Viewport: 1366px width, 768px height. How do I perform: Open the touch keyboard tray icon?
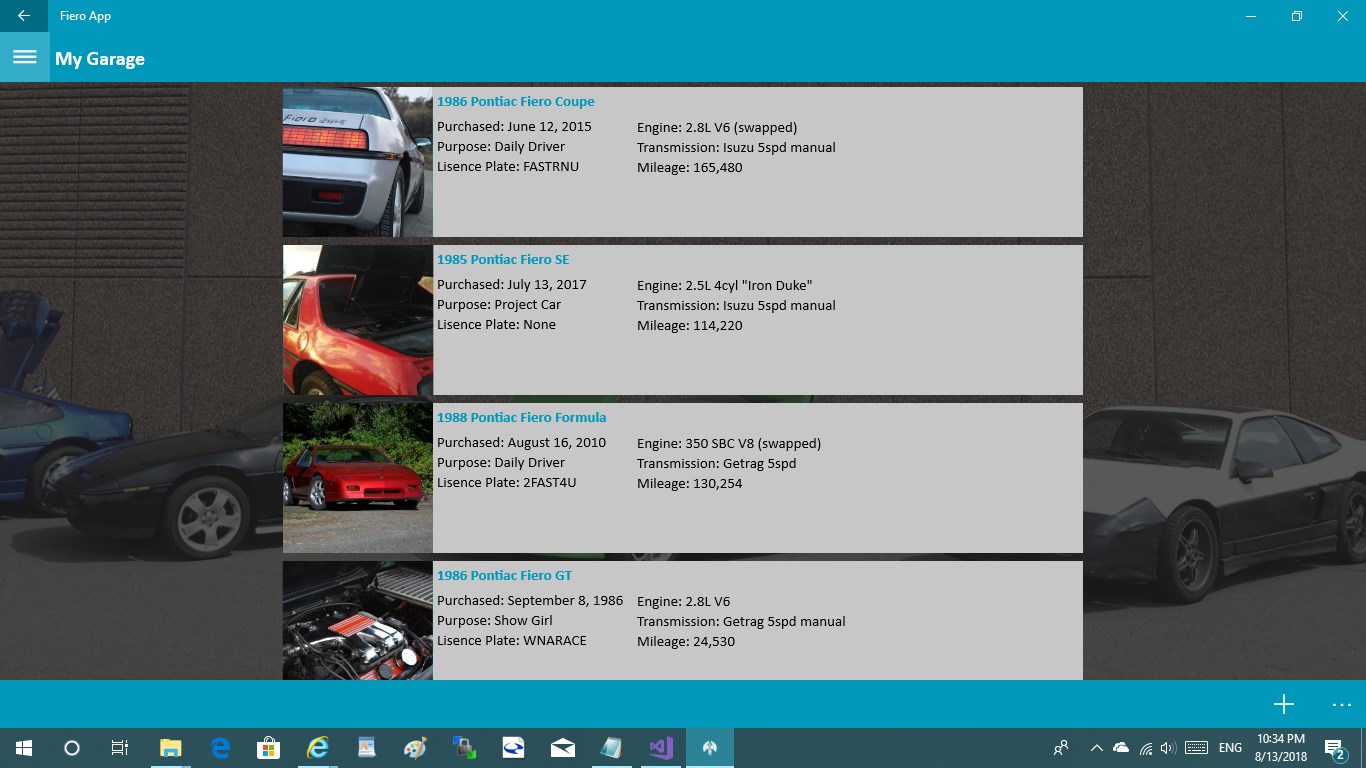pos(1195,747)
